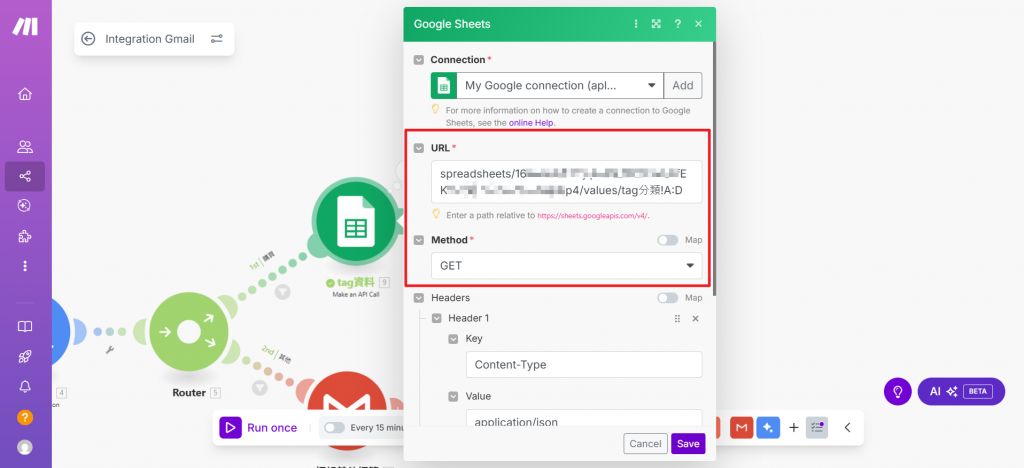Open scenario settings sliders icon beside Integration Gmail
Image resolution: width=1024 pixels, height=468 pixels.
coord(217,39)
